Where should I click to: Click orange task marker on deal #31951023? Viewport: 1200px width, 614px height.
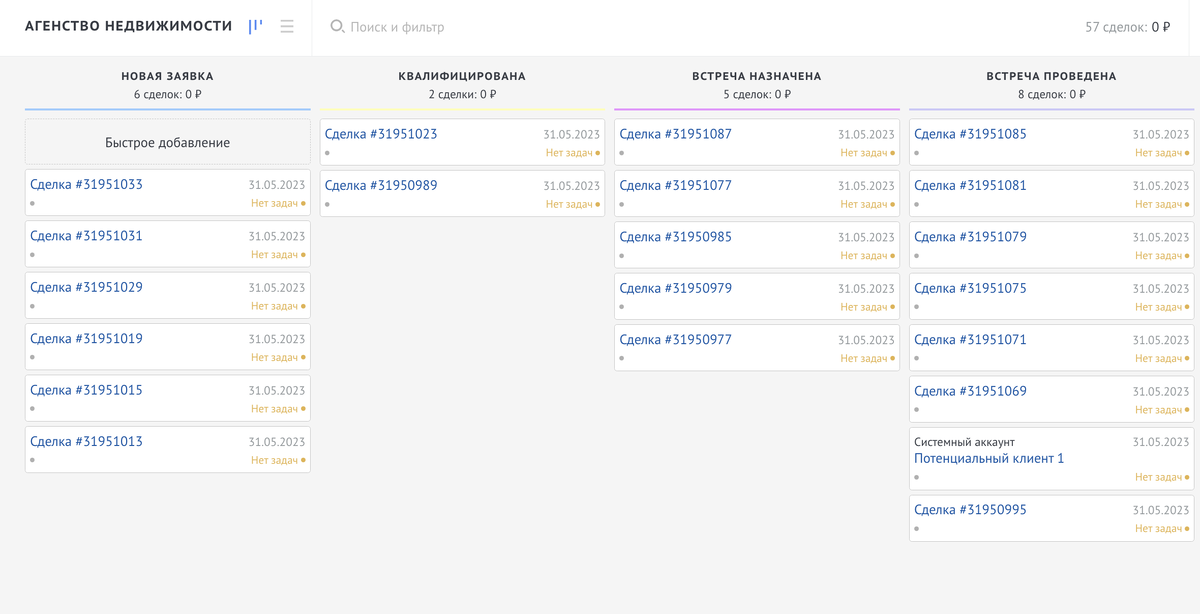point(596,155)
